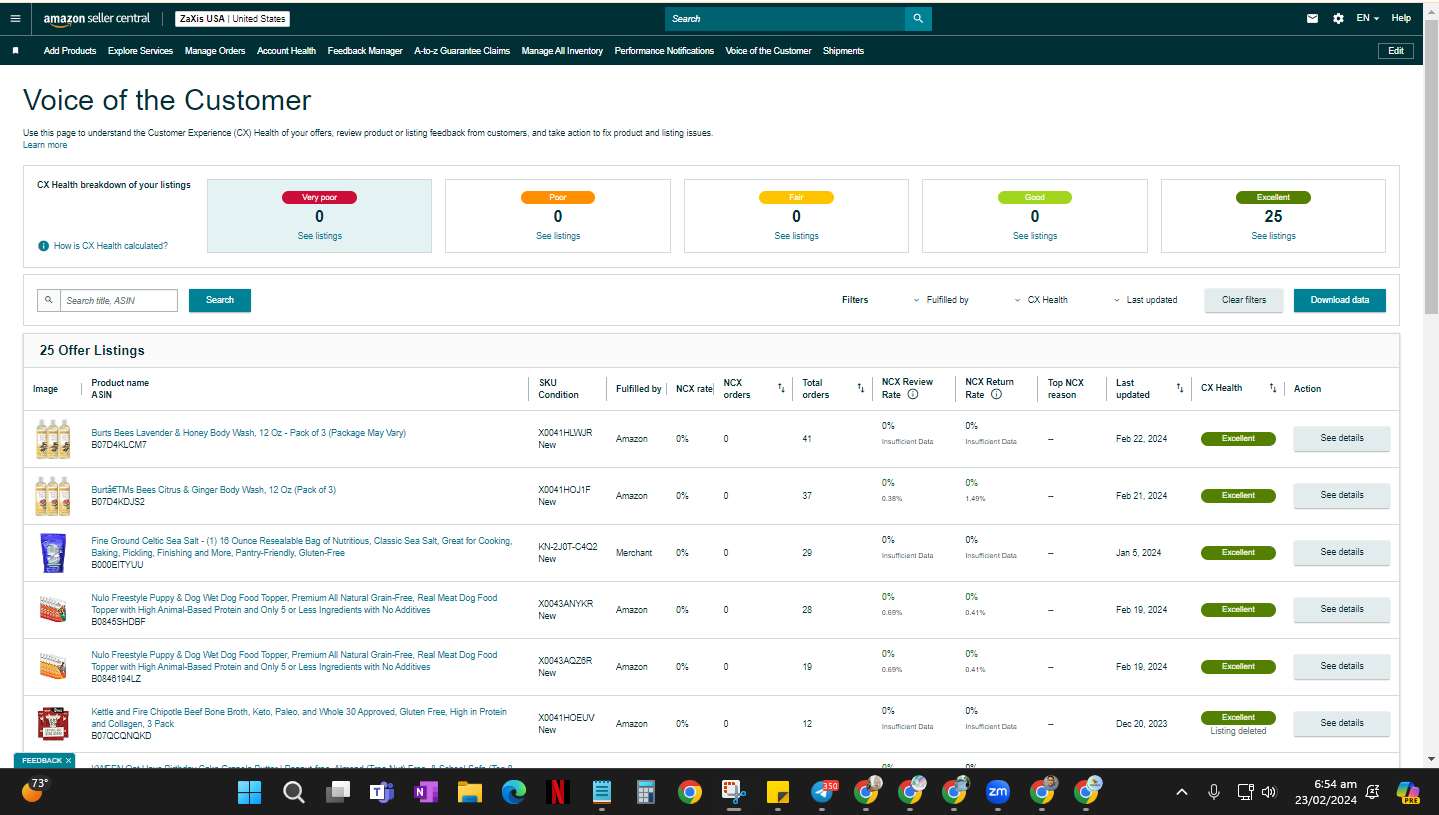The width and height of the screenshot is (1439, 815).
Task: Open Microsoft Edge from the taskbar
Action: click(513, 792)
